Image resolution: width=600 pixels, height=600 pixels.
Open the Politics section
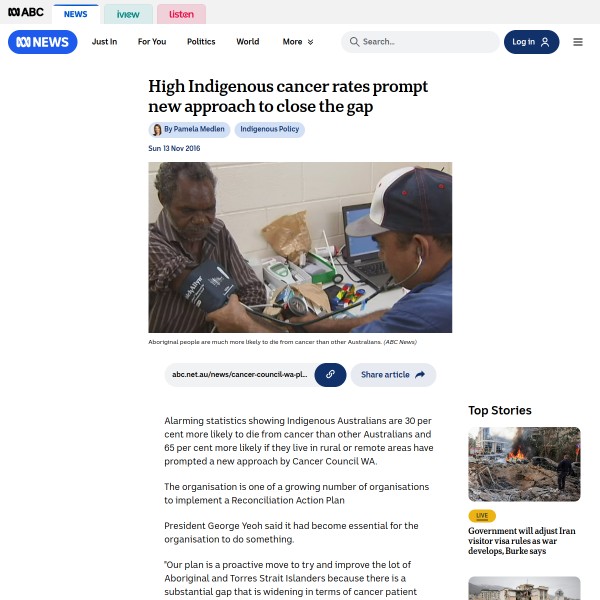coord(201,42)
